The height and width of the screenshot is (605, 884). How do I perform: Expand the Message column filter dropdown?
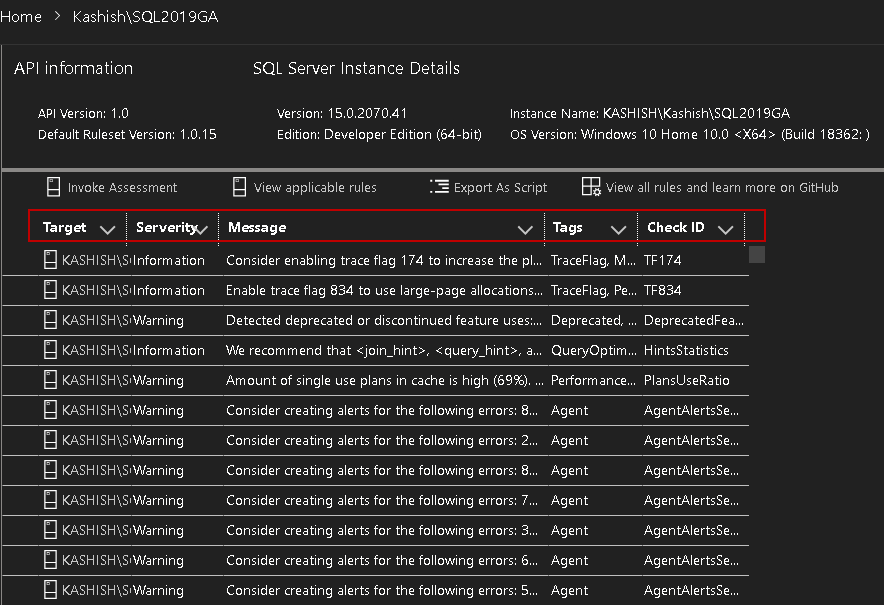coord(525,229)
